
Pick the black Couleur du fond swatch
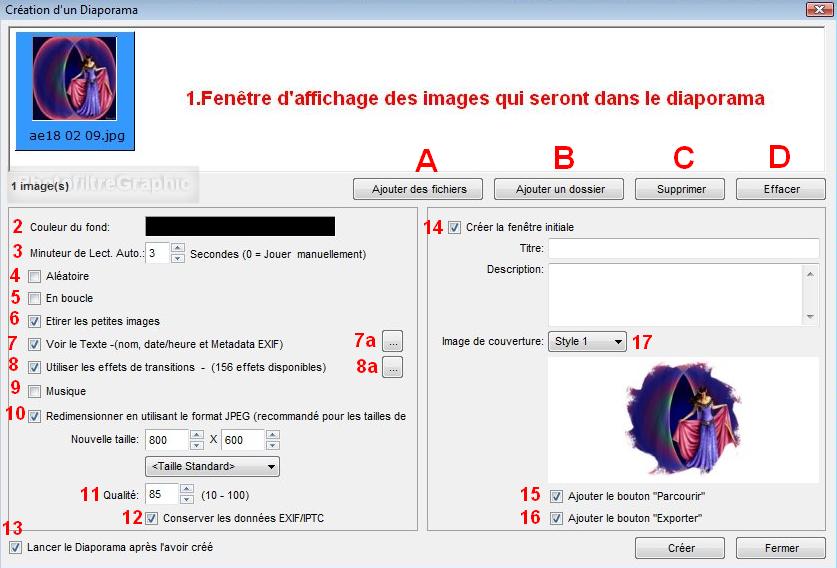tap(240, 226)
